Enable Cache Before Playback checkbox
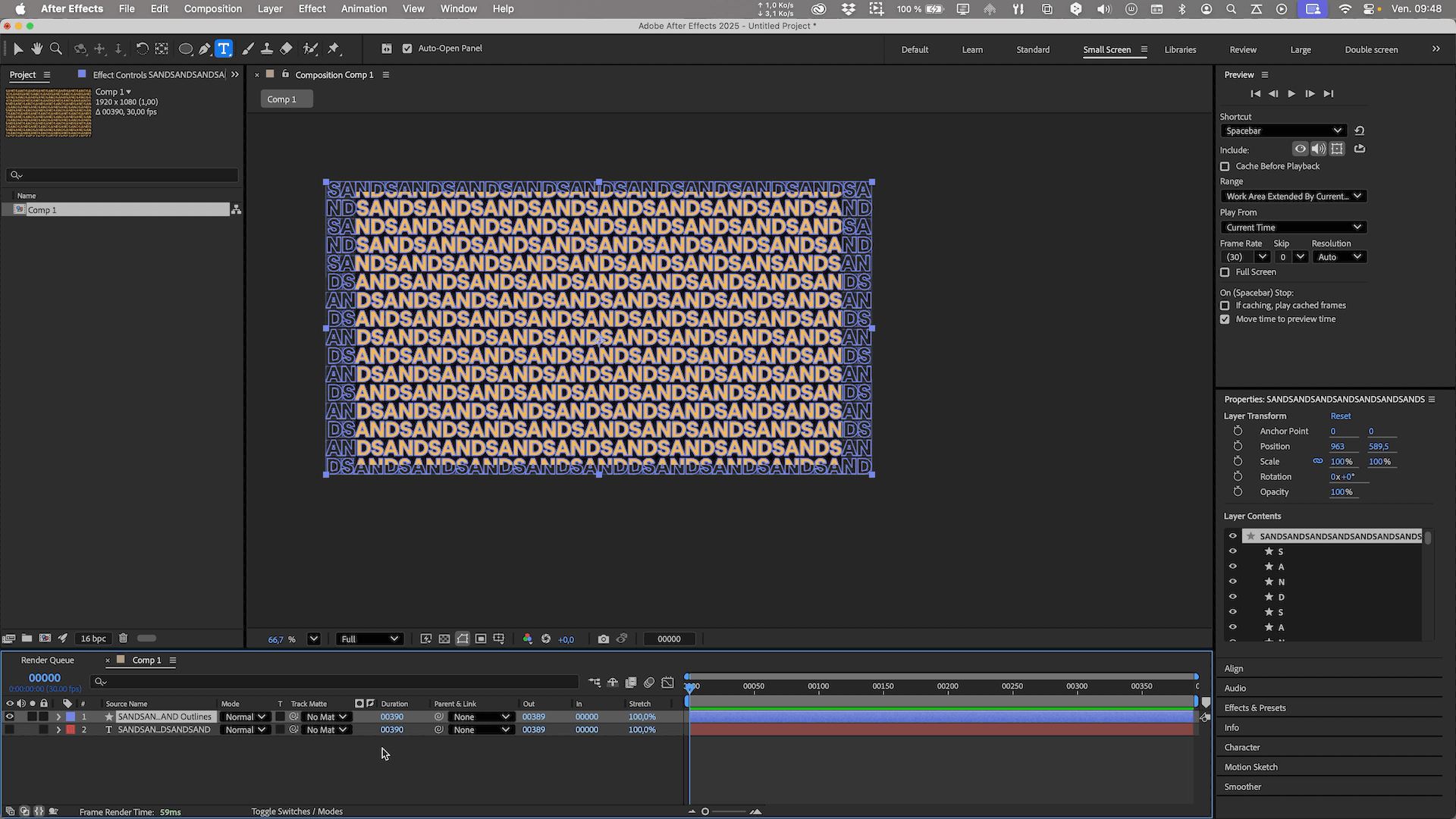1456x819 pixels. tap(1225, 166)
